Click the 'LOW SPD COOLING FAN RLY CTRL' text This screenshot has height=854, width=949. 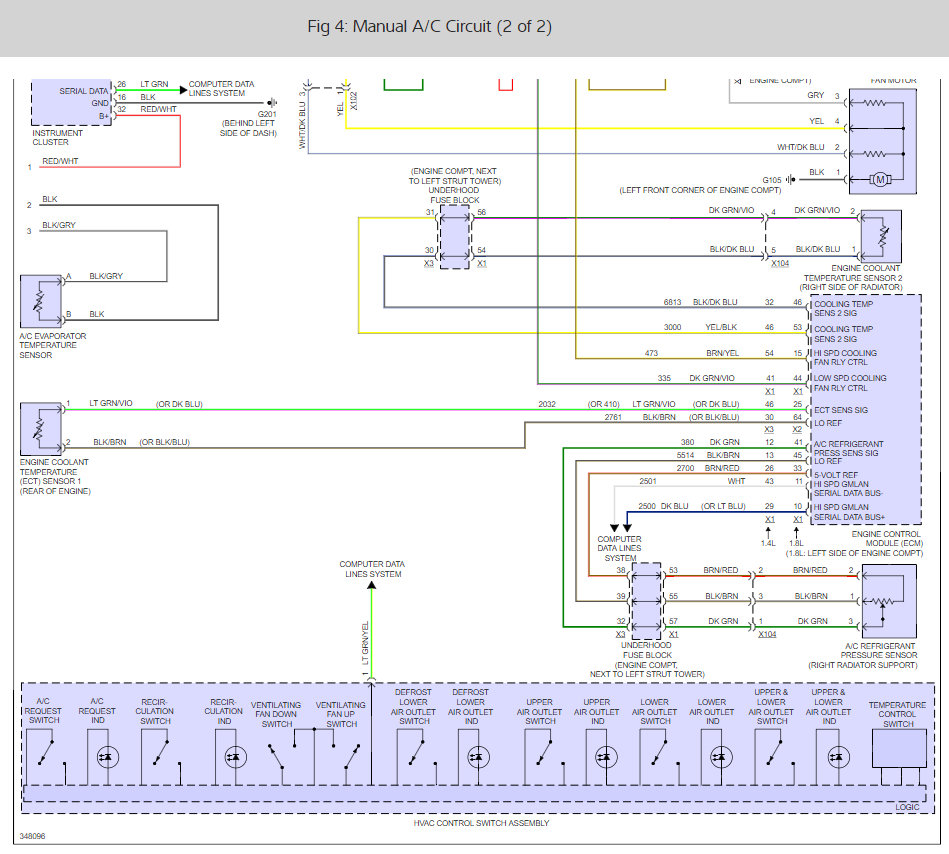(x=850, y=383)
